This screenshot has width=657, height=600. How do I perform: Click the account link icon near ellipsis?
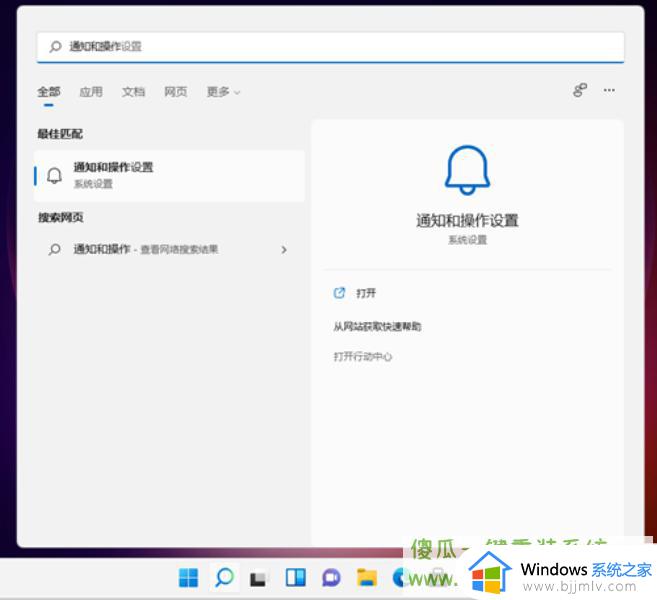pos(580,90)
